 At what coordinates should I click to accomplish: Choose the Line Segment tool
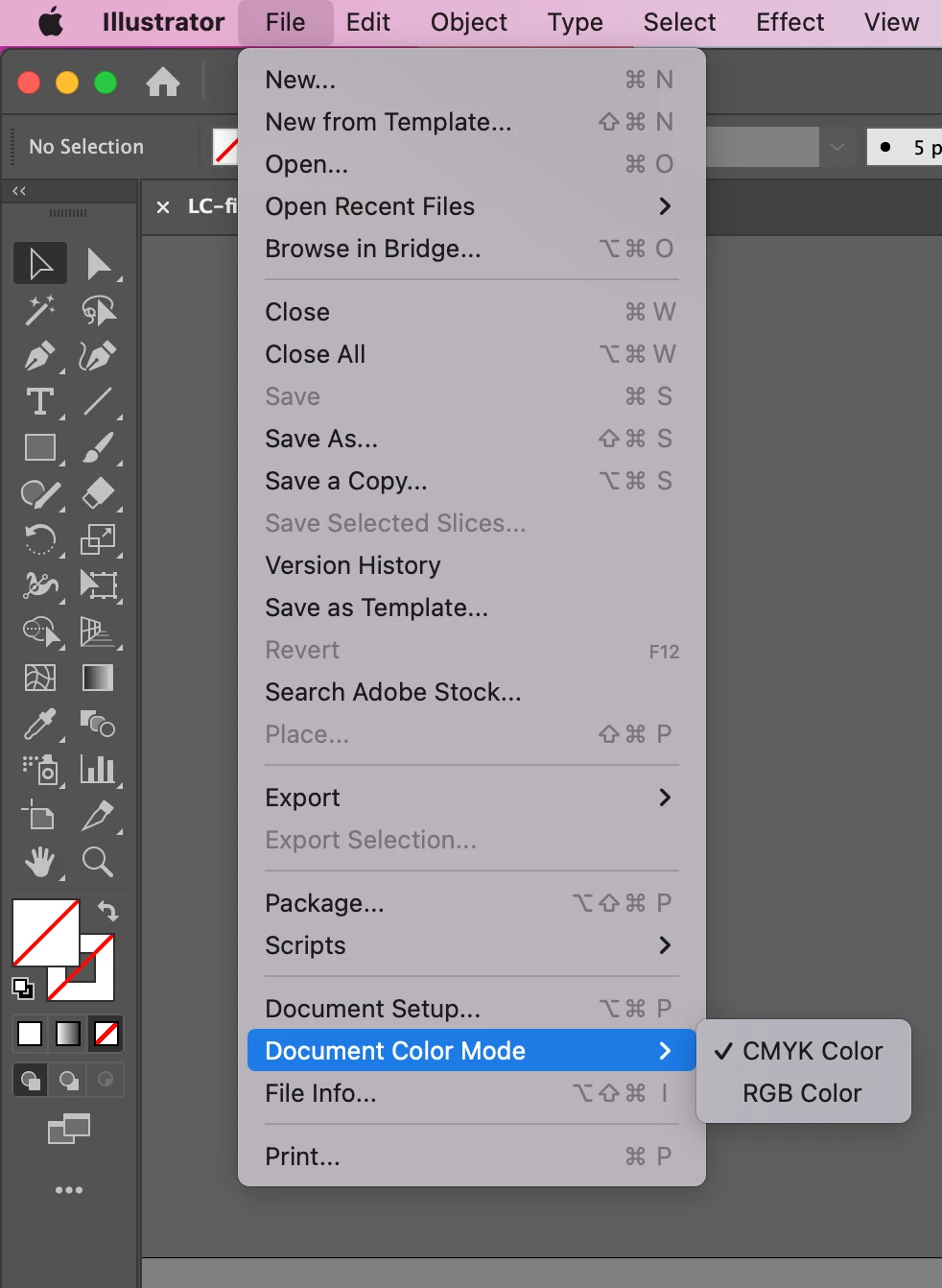98,401
